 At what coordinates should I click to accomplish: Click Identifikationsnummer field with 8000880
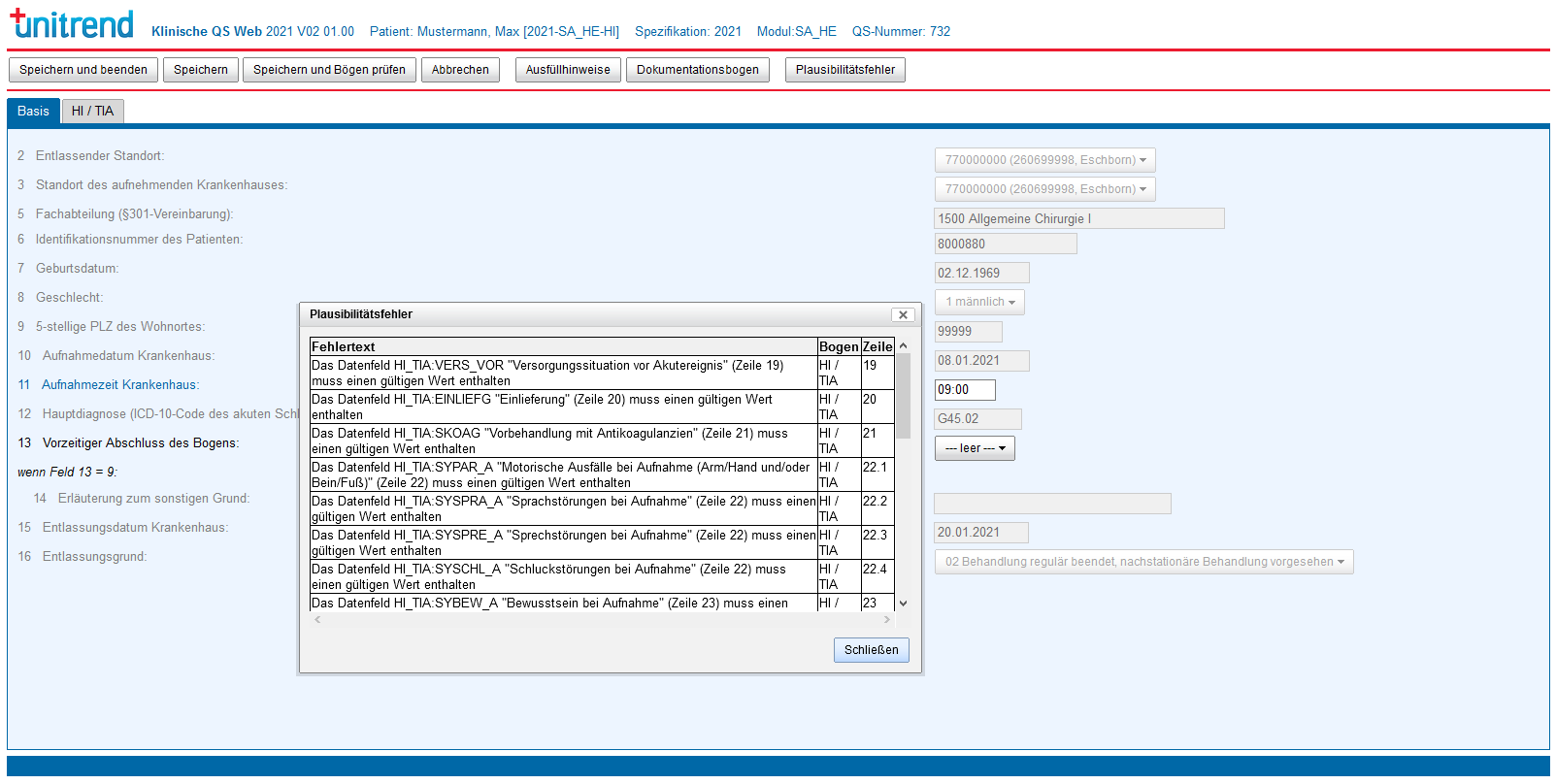[x=1006, y=244]
